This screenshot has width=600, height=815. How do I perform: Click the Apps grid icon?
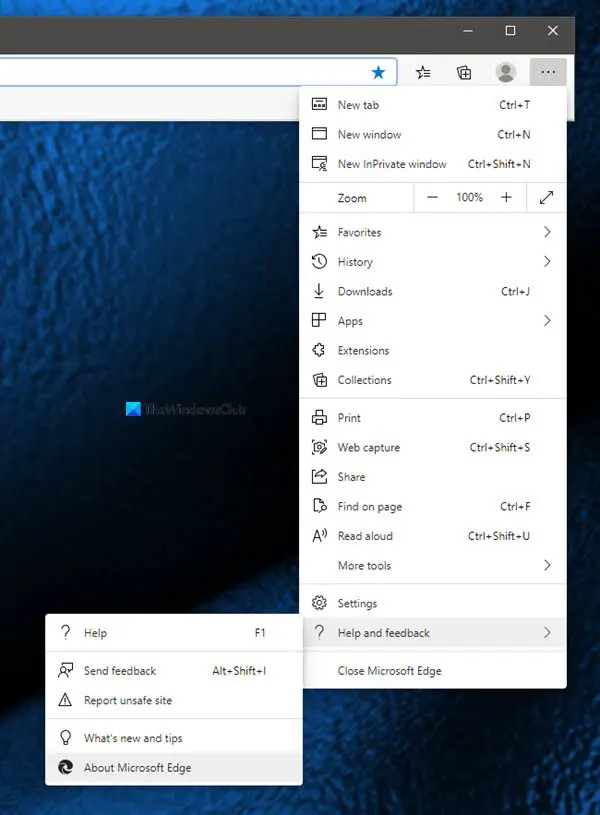319,320
